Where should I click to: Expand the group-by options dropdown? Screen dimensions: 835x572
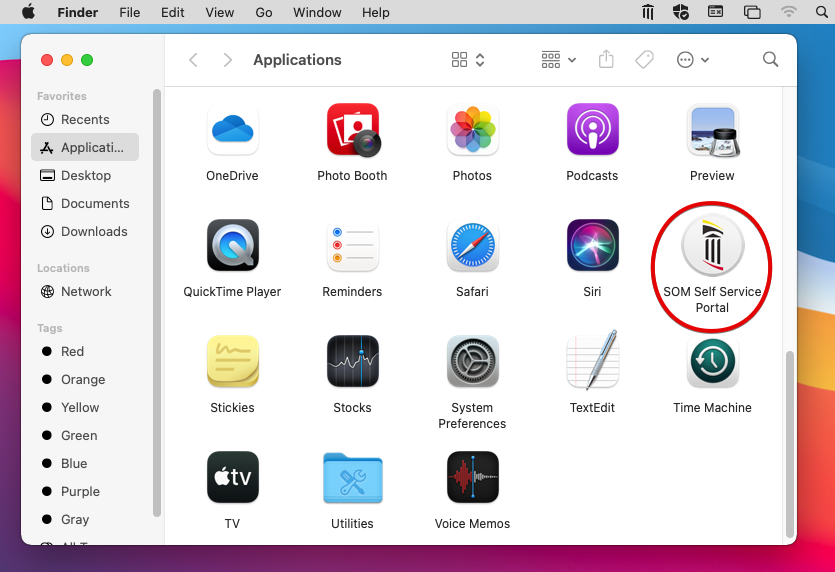click(x=558, y=60)
